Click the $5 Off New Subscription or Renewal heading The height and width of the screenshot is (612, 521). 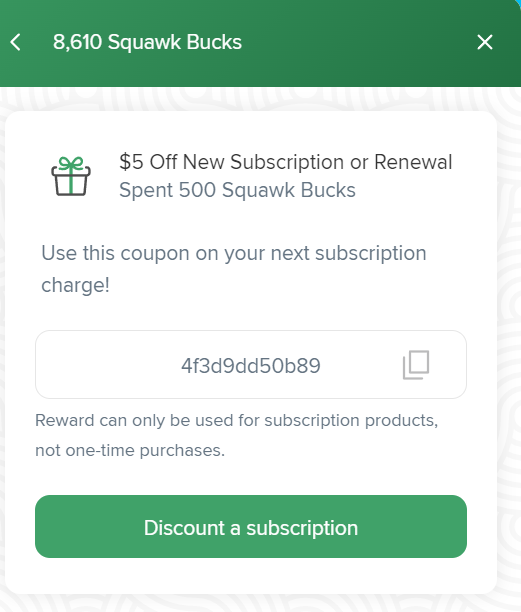pyautogui.click(x=286, y=162)
